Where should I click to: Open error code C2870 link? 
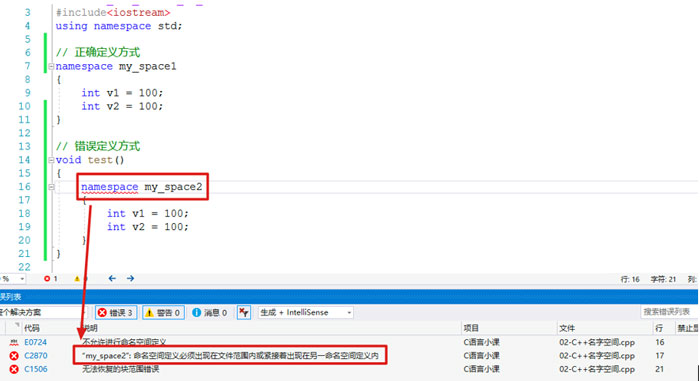36,356
